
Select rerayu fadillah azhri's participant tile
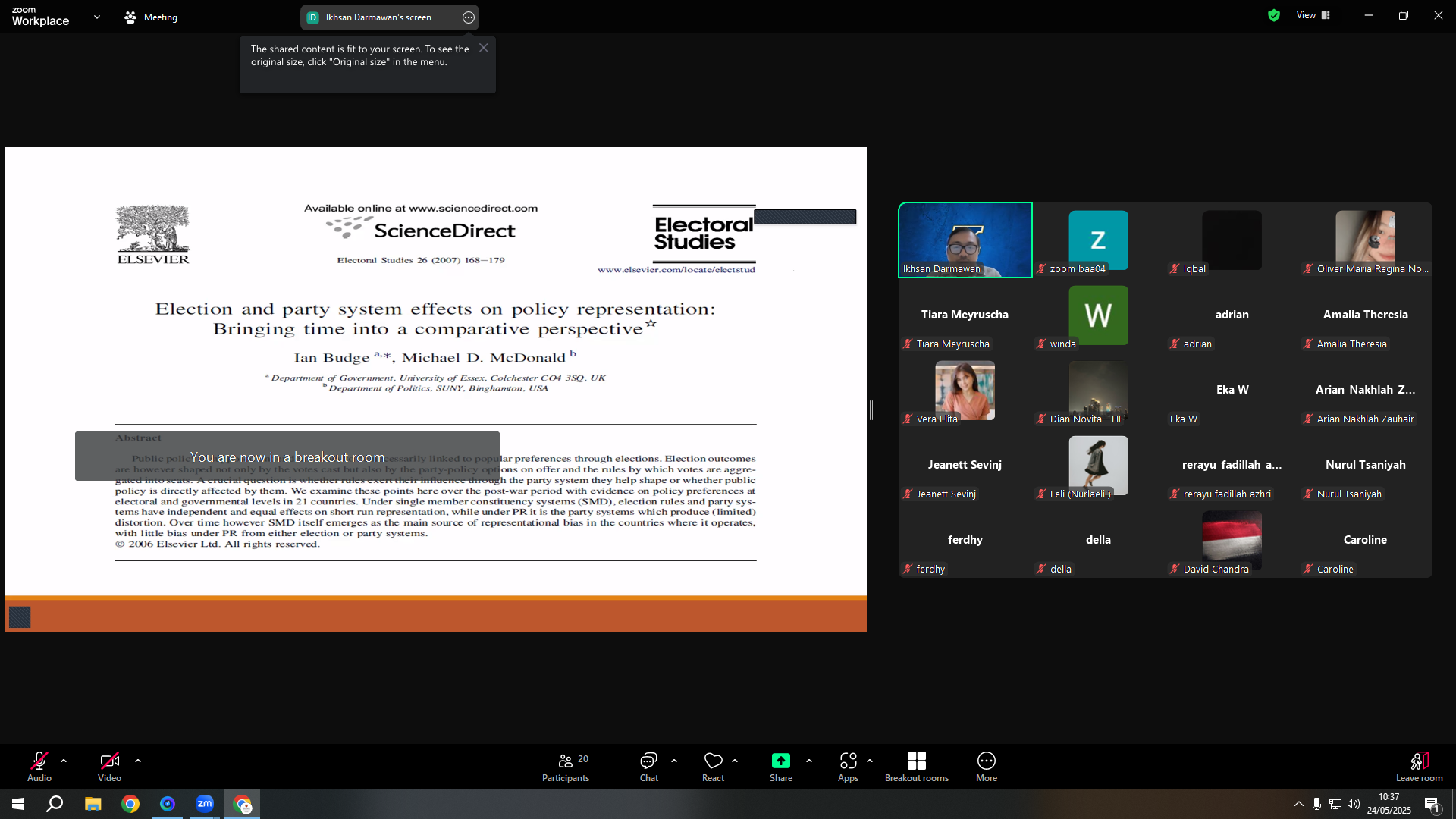tap(1232, 465)
